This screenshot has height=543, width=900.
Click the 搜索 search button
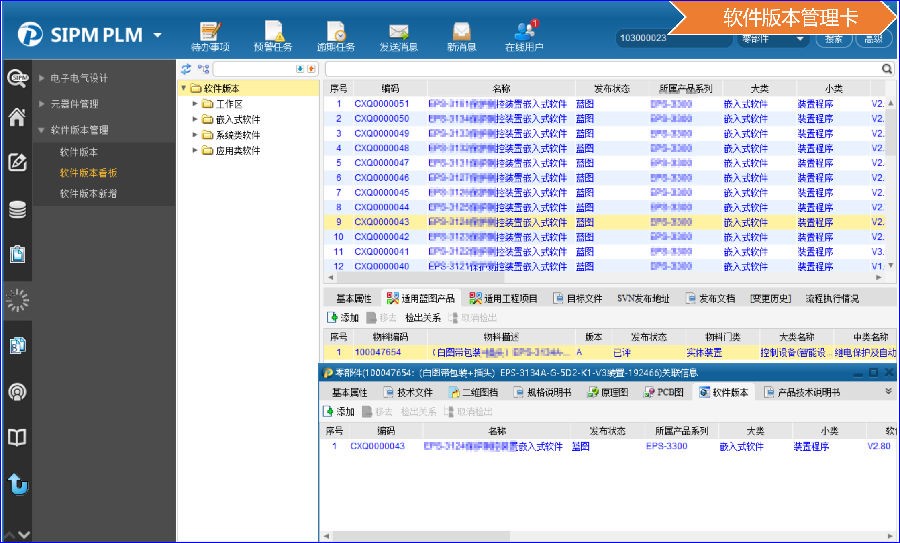click(833, 38)
